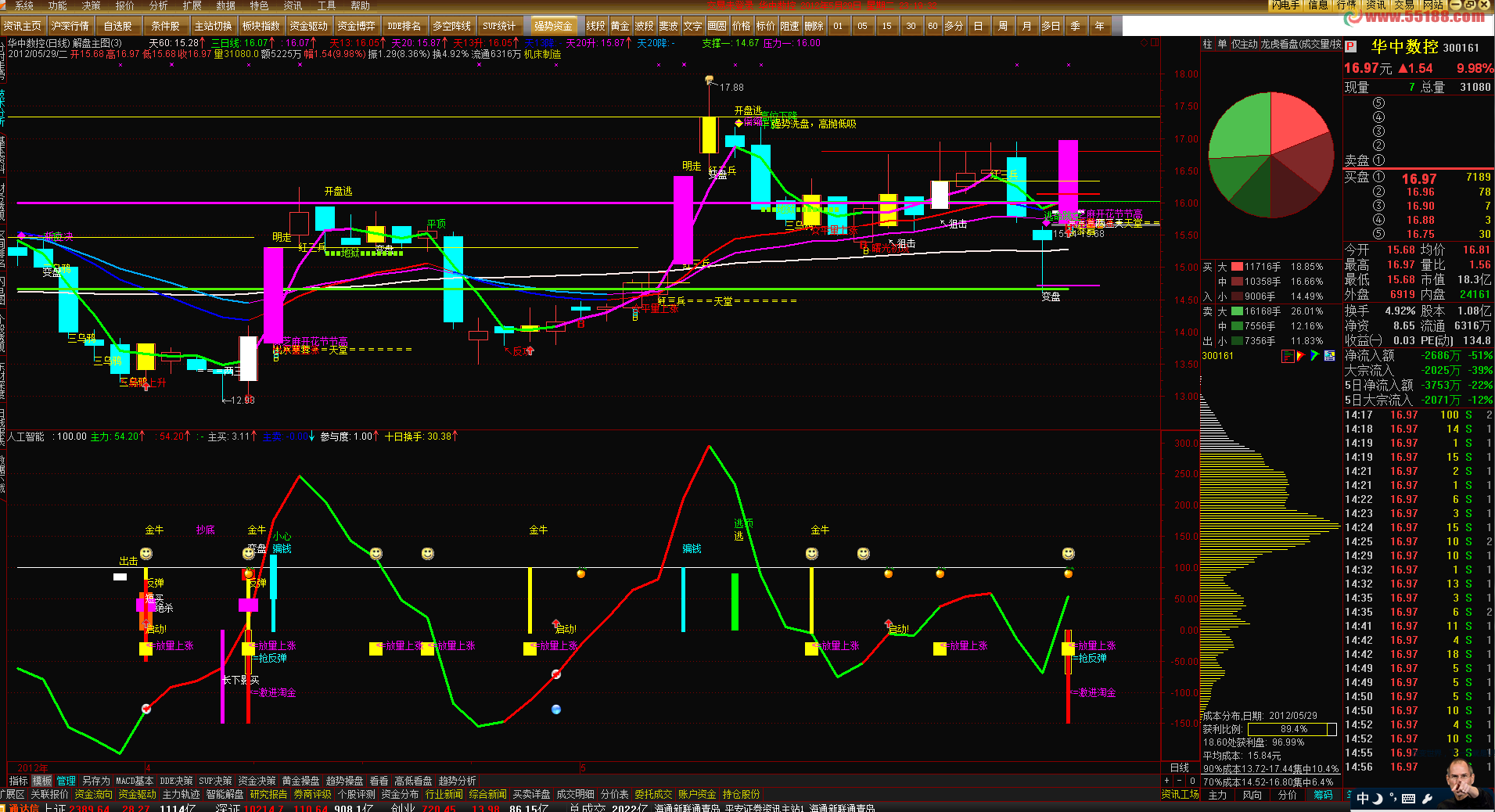Click the 资讯主页 toolbar button
This screenshot has height=812, width=1495.
(23, 26)
